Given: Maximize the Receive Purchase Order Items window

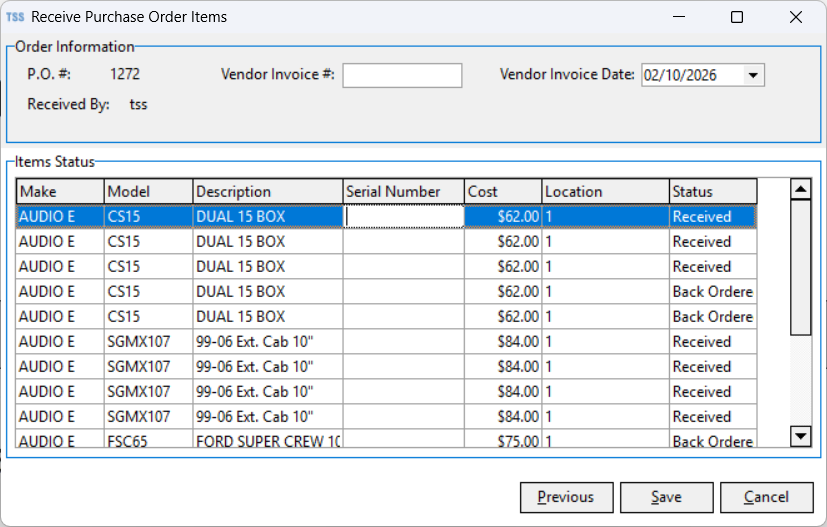Looking at the screenshot, I should pos(737,17).
